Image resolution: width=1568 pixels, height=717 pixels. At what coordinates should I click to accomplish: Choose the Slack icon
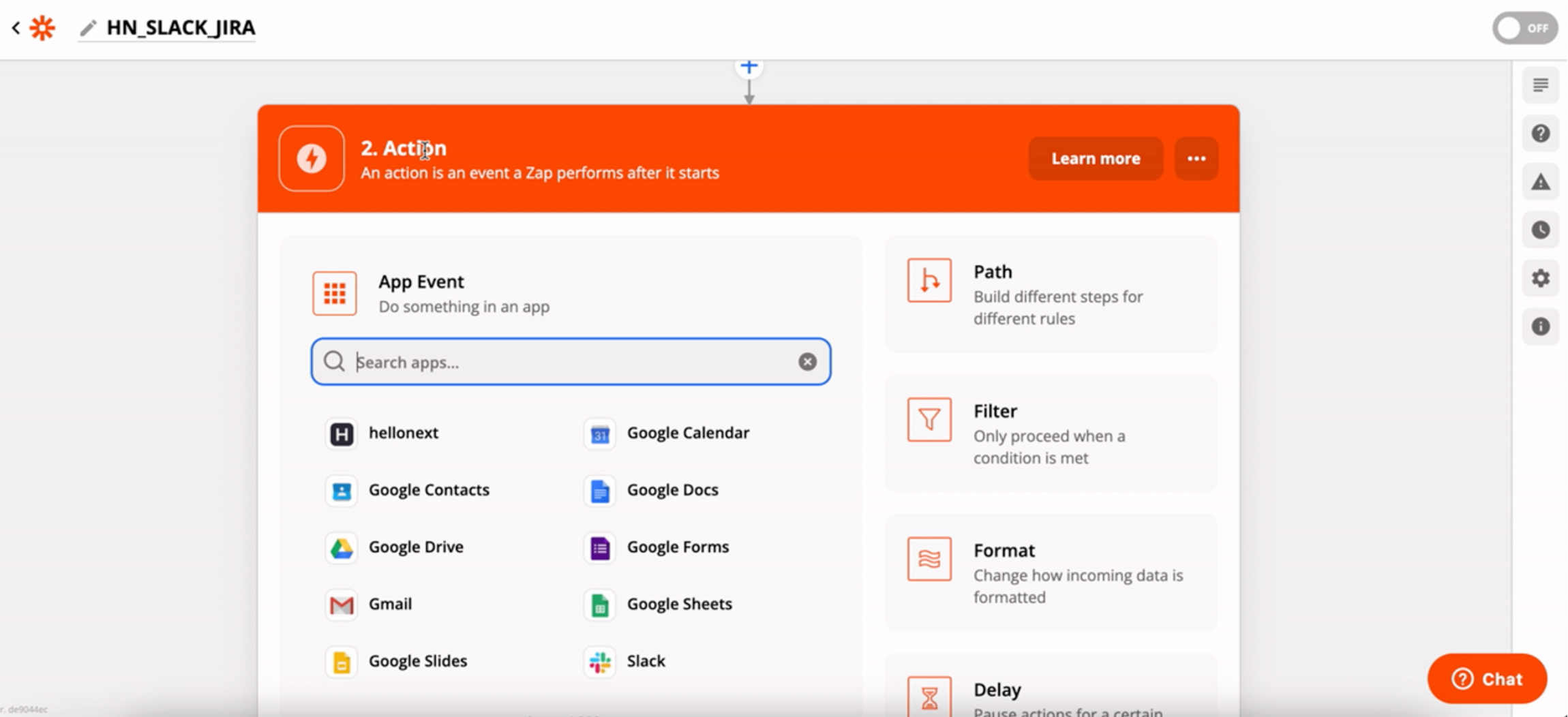click(600, 662)
